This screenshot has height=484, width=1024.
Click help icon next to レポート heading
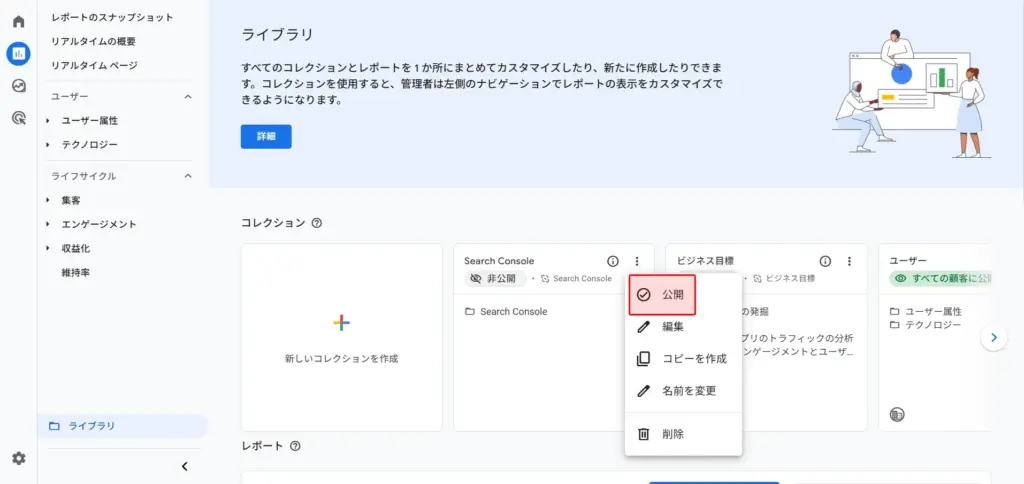click(x=295, y=446)
